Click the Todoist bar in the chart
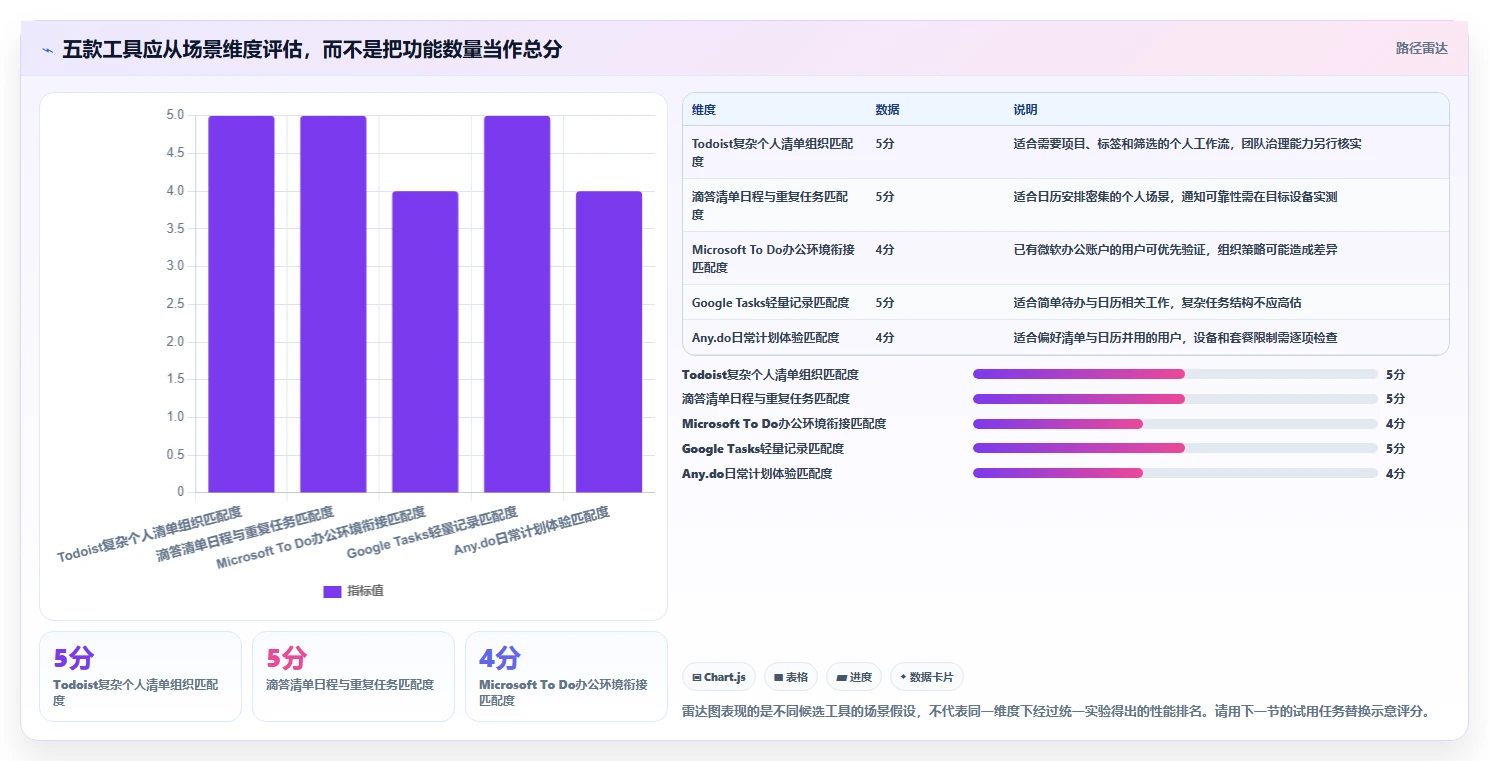1489x761 pixels. (x=241, y=304)
